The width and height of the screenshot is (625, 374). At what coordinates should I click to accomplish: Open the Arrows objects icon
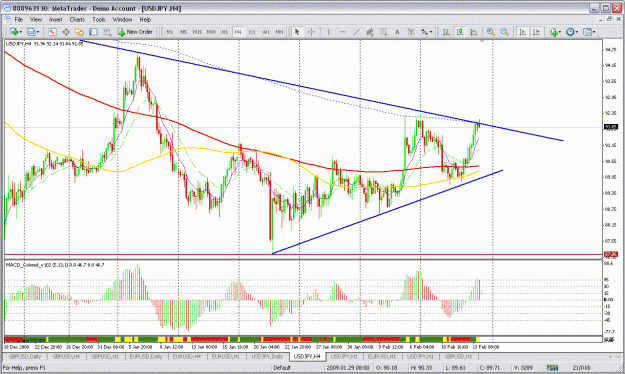coord(425,32)
